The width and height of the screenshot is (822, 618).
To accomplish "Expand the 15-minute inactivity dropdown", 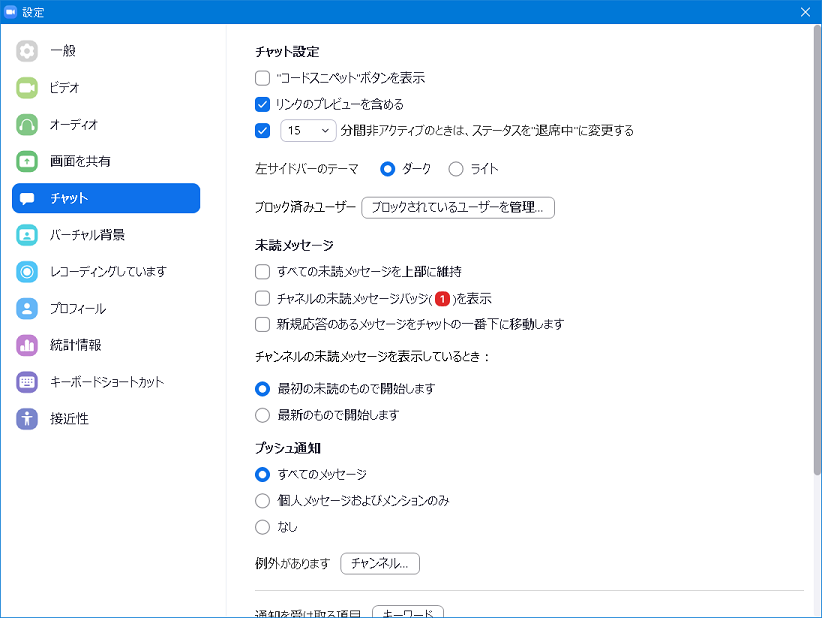I will (308, 130).
